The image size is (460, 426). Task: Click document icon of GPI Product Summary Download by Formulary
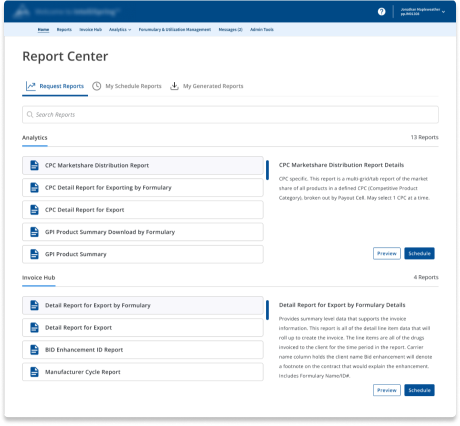(34, 232)
